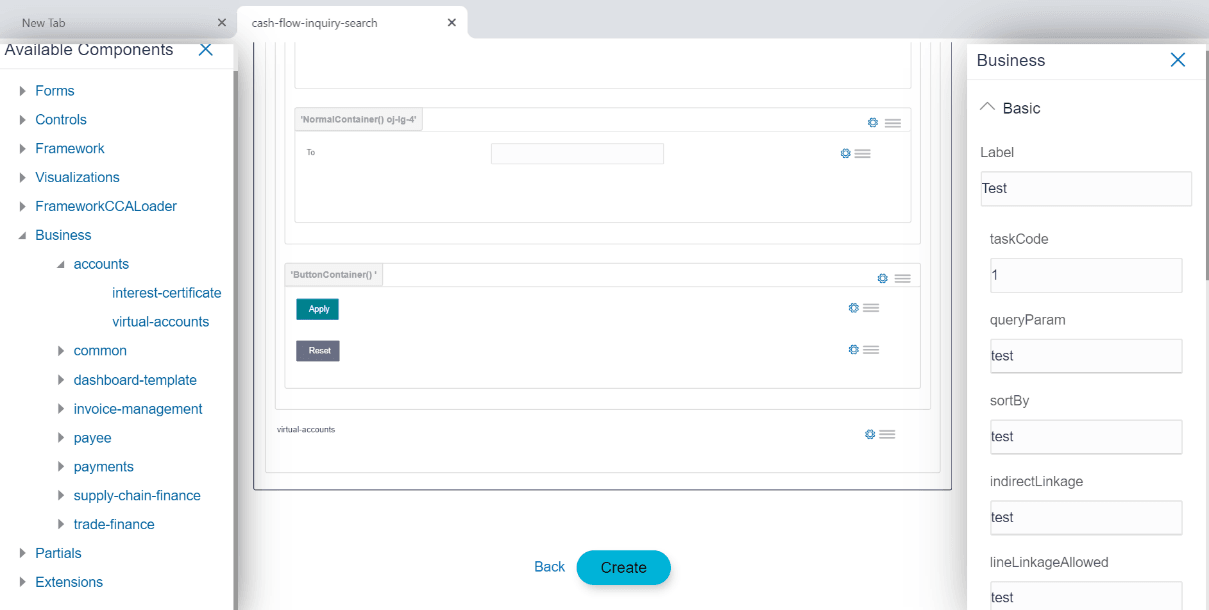This screenshot has height=610, width=1209.
Task: Expand the common tree node
Action: click(61, 351)
